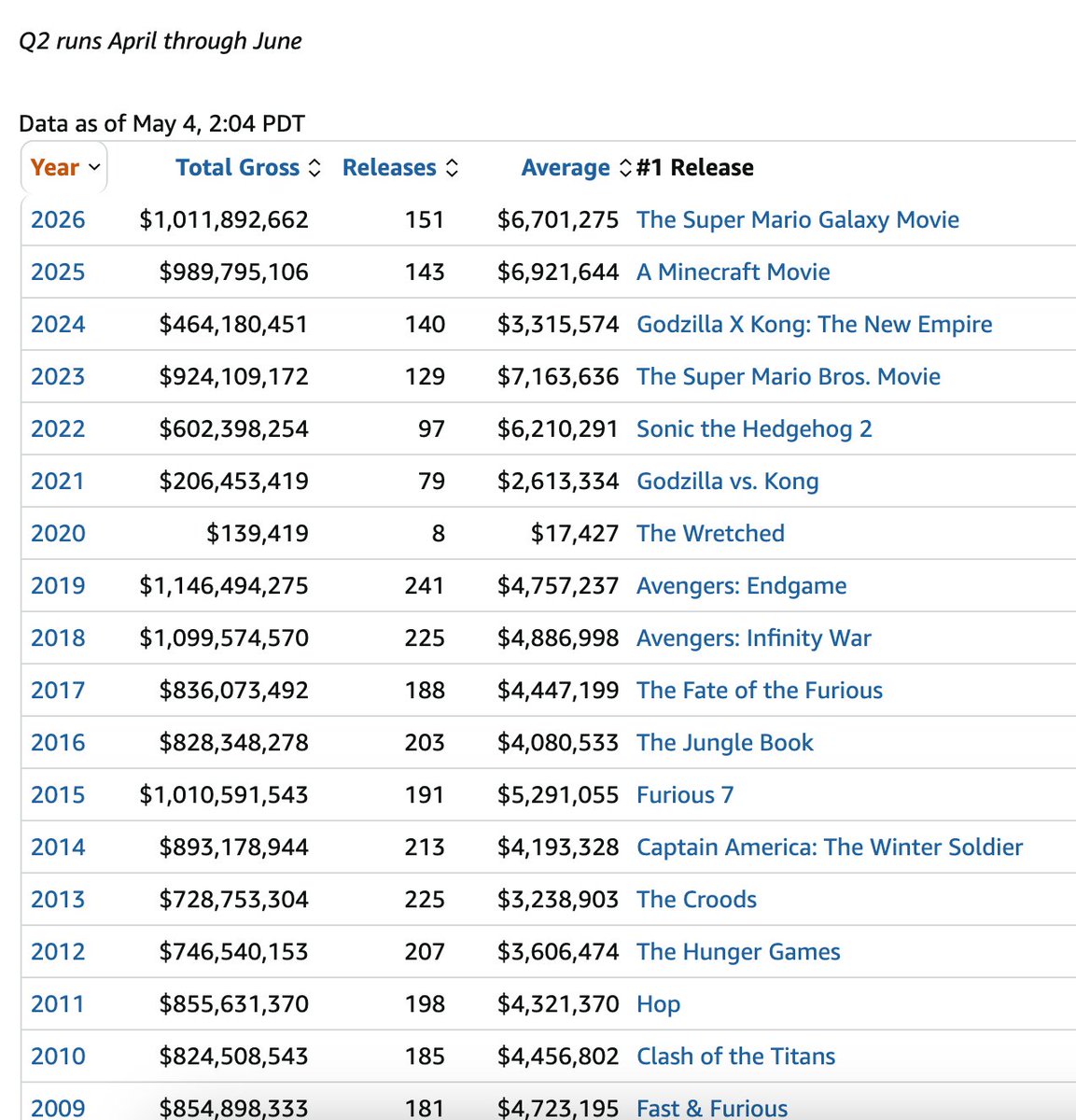This screenshot has height=1120, width=1076.
Task: Select the 2017 total gross $836,073,492
Action: click(234, 691)
